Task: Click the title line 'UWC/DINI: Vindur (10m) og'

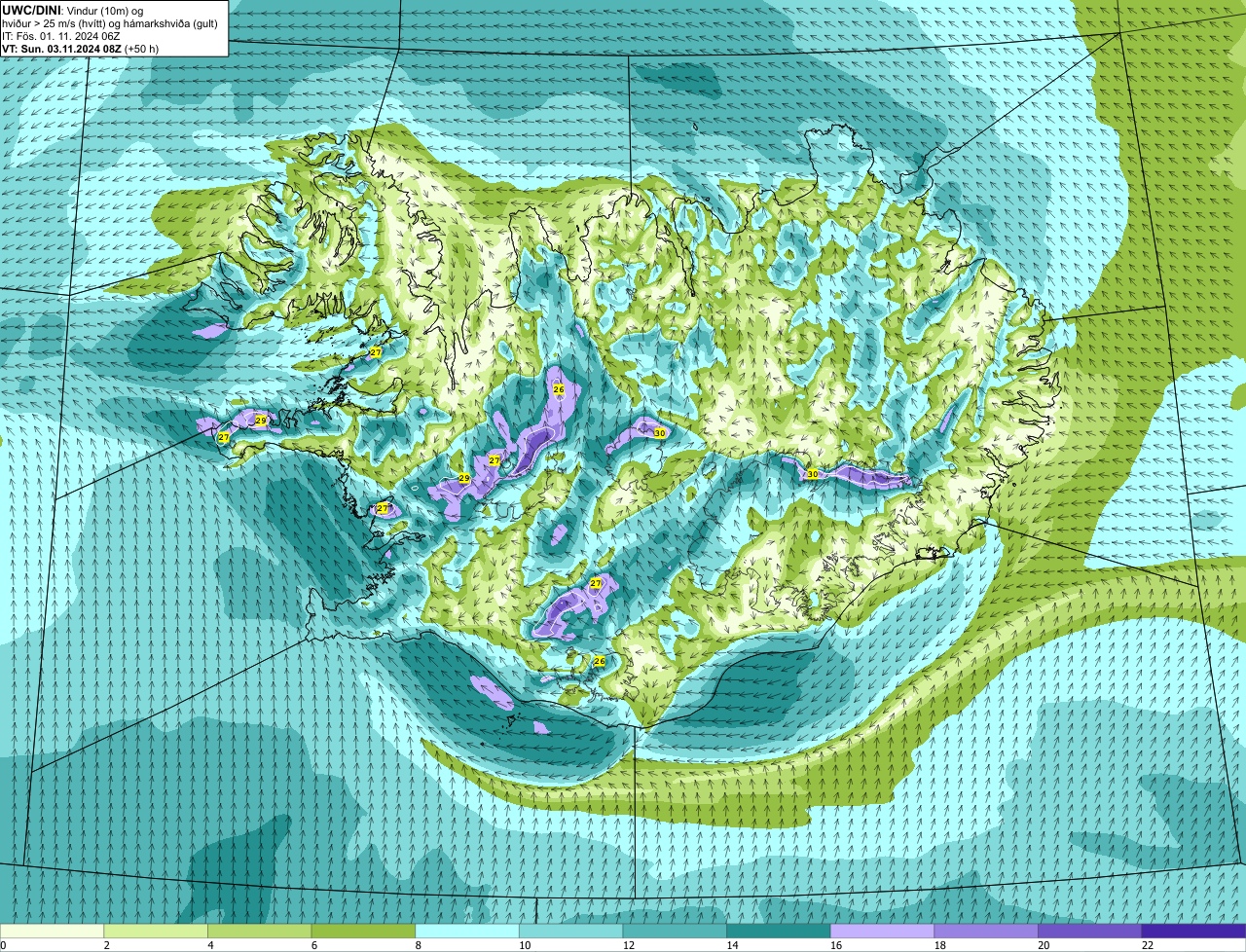Action: coord(73,10)
